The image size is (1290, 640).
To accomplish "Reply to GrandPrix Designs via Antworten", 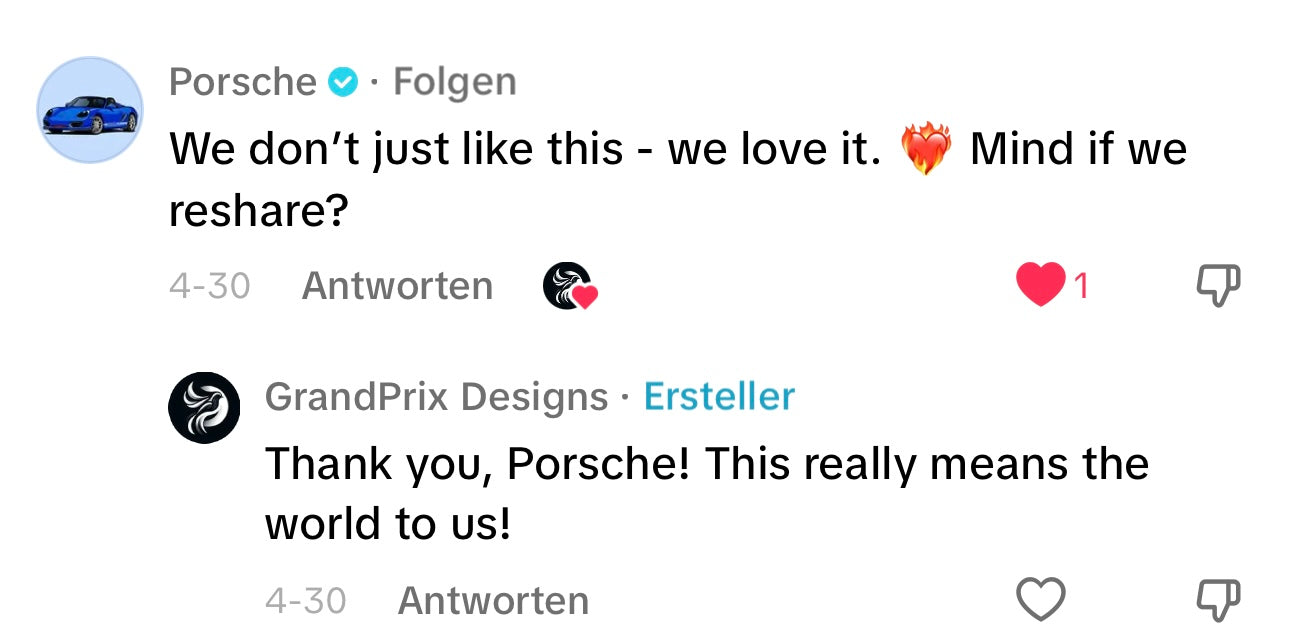I will [493, 601].
